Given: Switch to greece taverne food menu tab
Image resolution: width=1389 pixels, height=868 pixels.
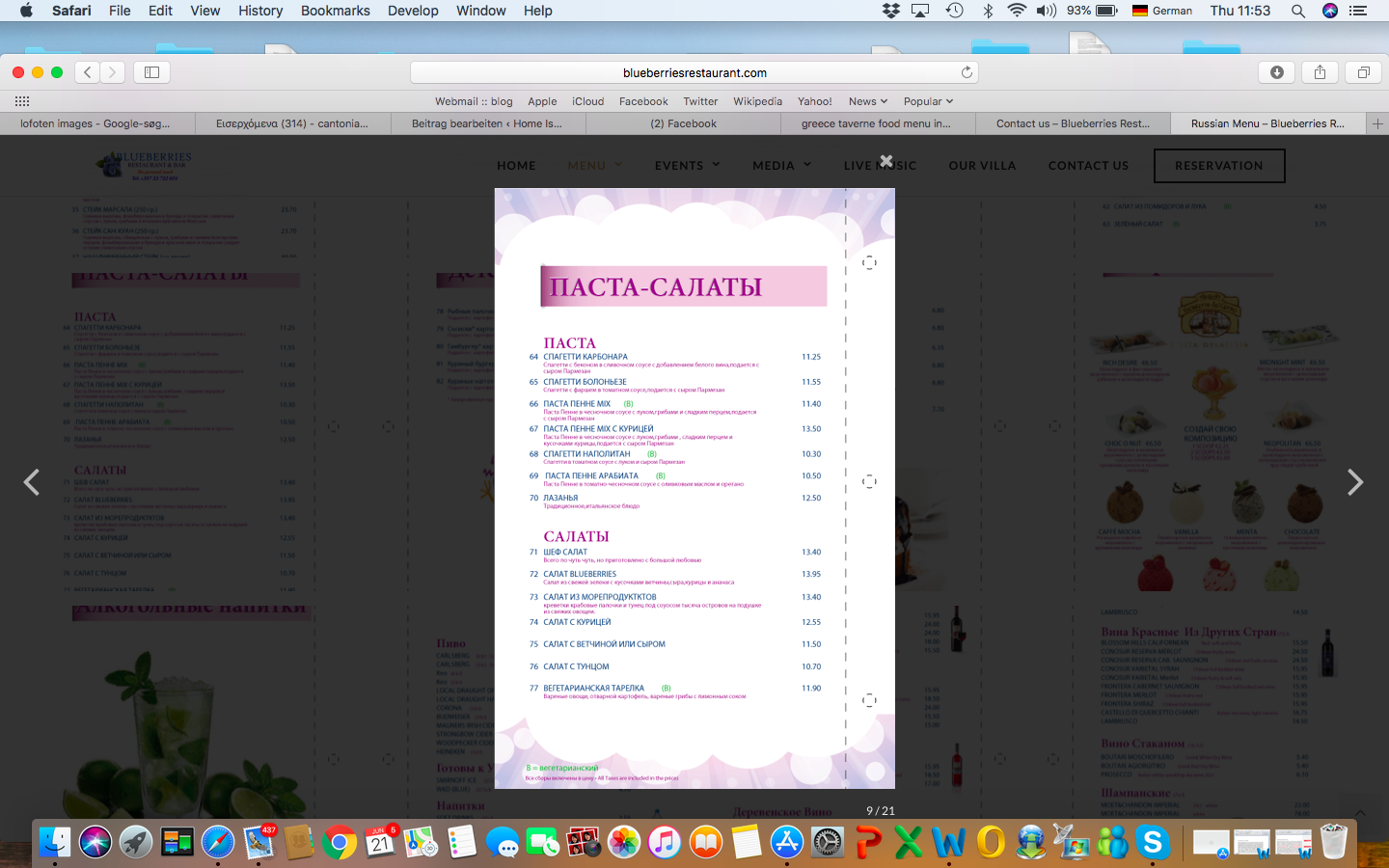Looking at the screenshot, I should tap(877, 123).
